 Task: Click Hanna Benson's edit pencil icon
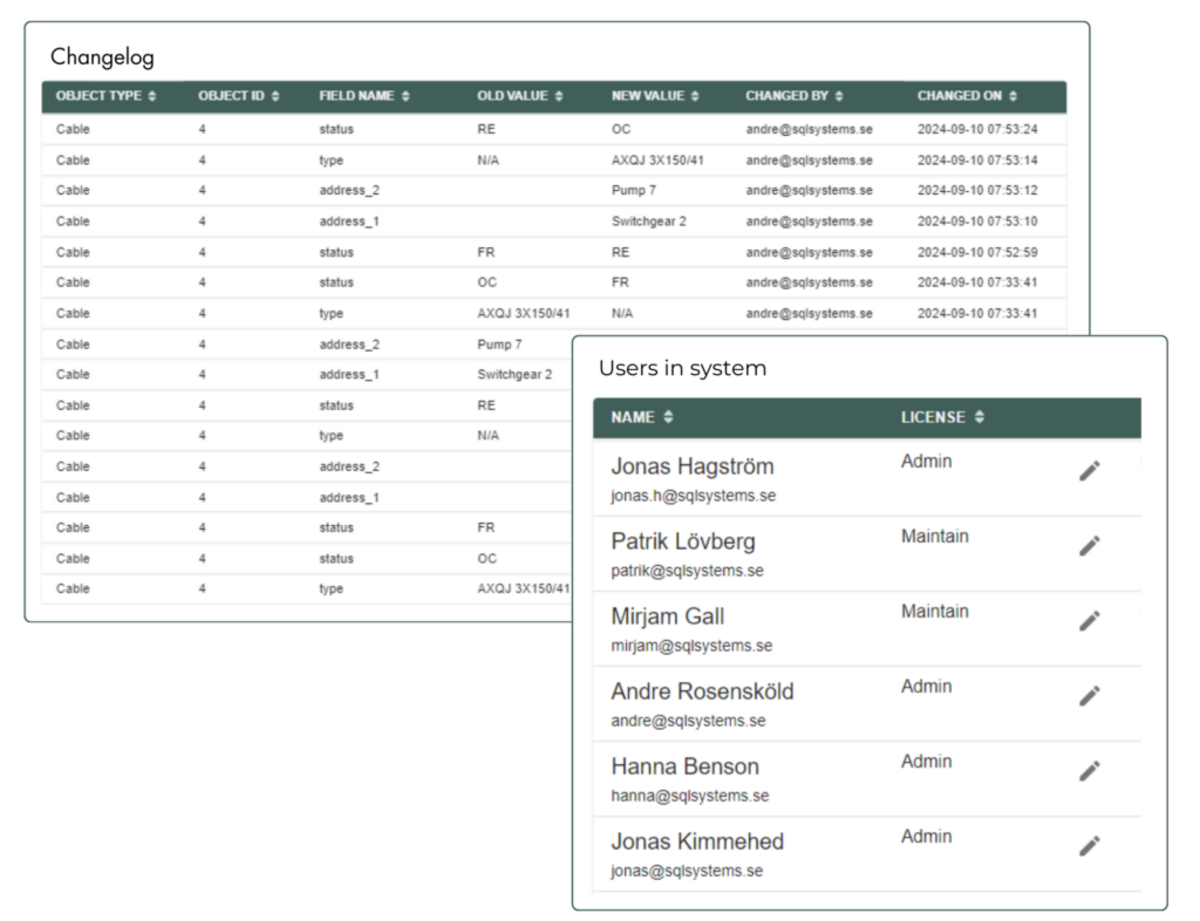[x=1089, y=771]
